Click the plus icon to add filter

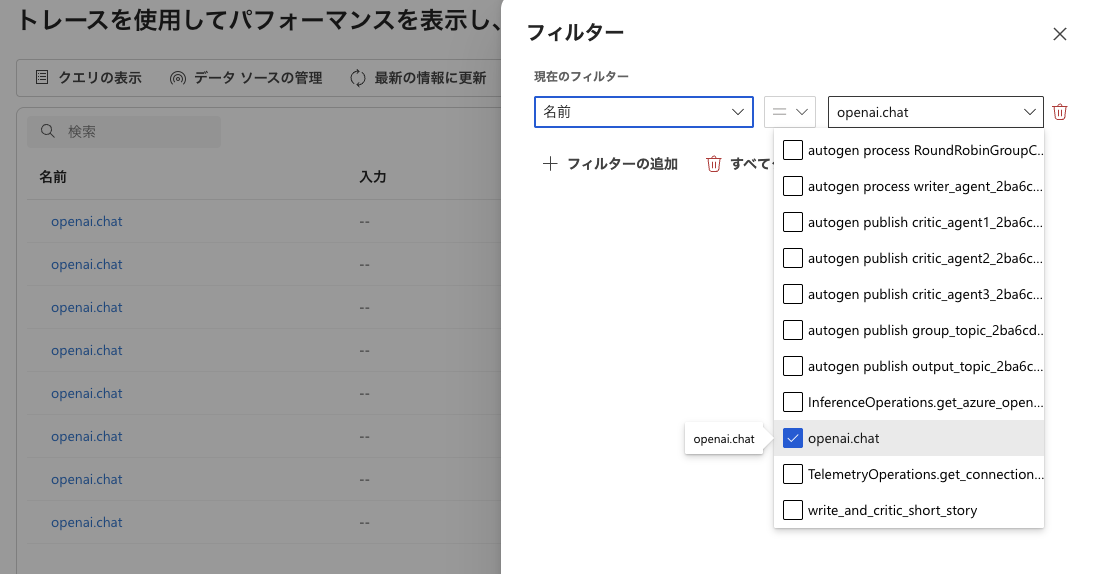549,164
